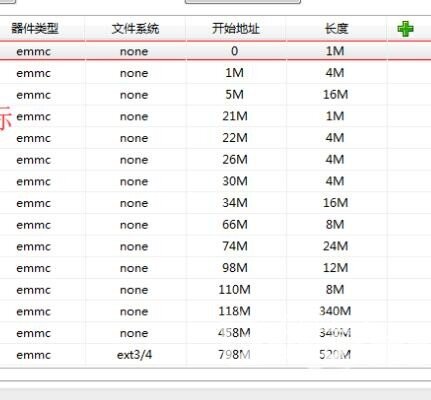
Task: Select the start address 34M cell
Action: [x=235, y=203]
